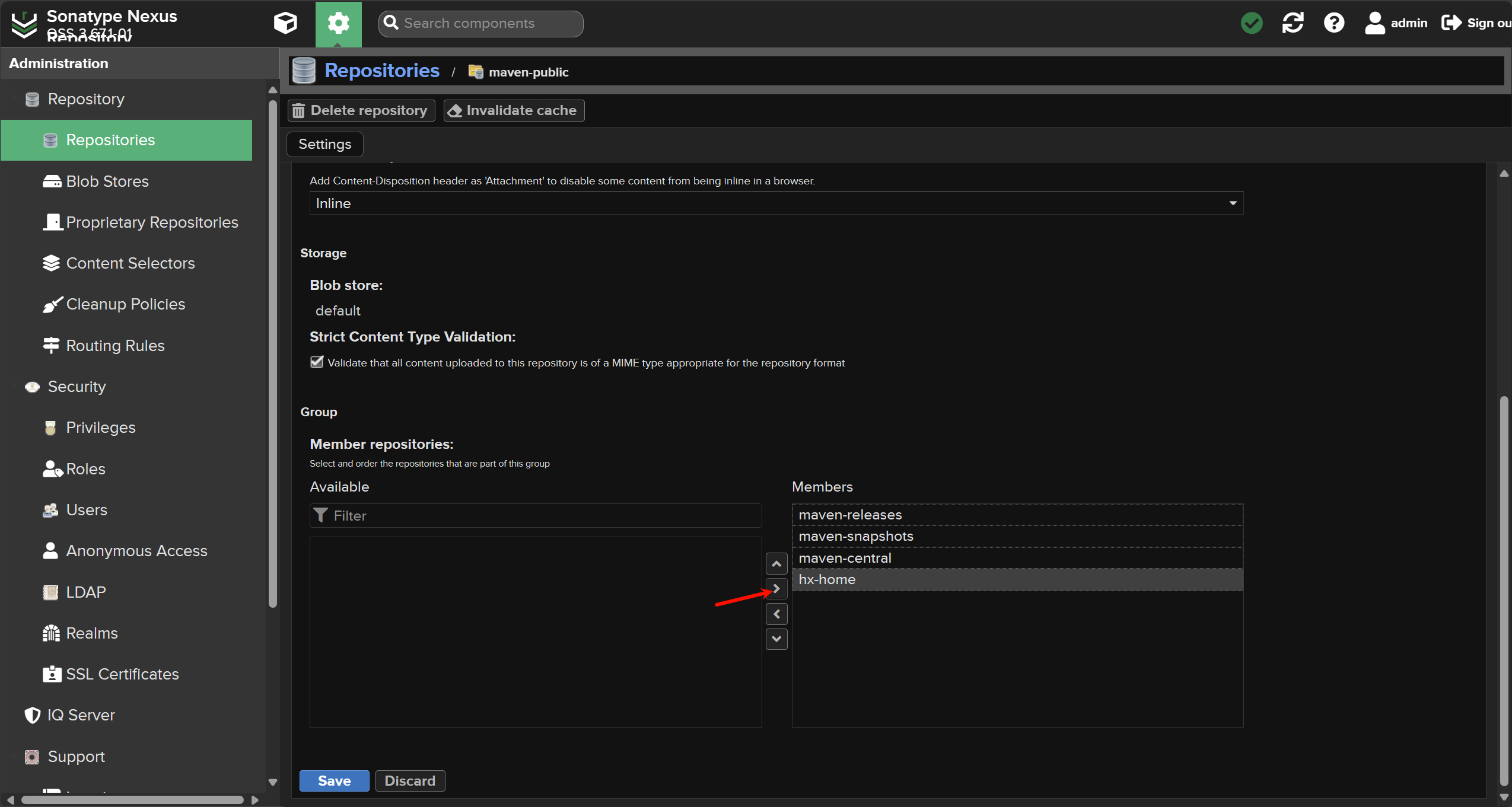Toggle Strict Content Type Validation checkbox
The image size is (1512, 807).
317,362
